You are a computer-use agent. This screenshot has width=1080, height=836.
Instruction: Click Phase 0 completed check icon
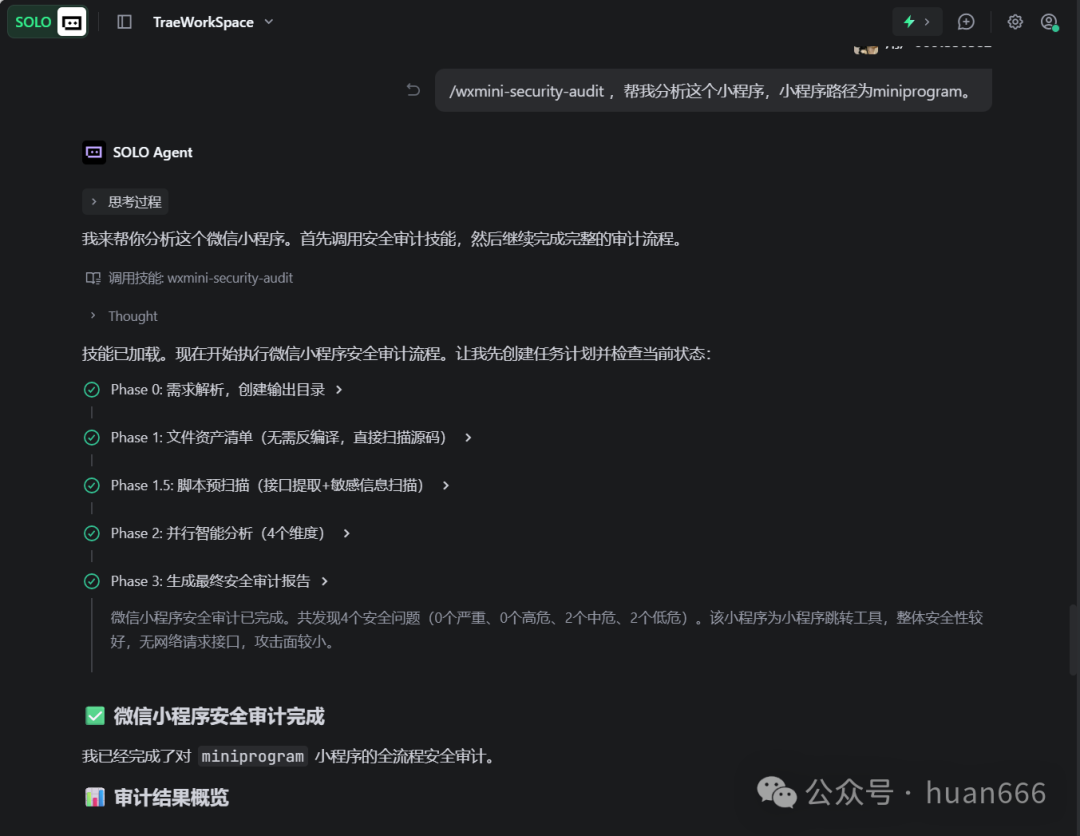[92, 390]
